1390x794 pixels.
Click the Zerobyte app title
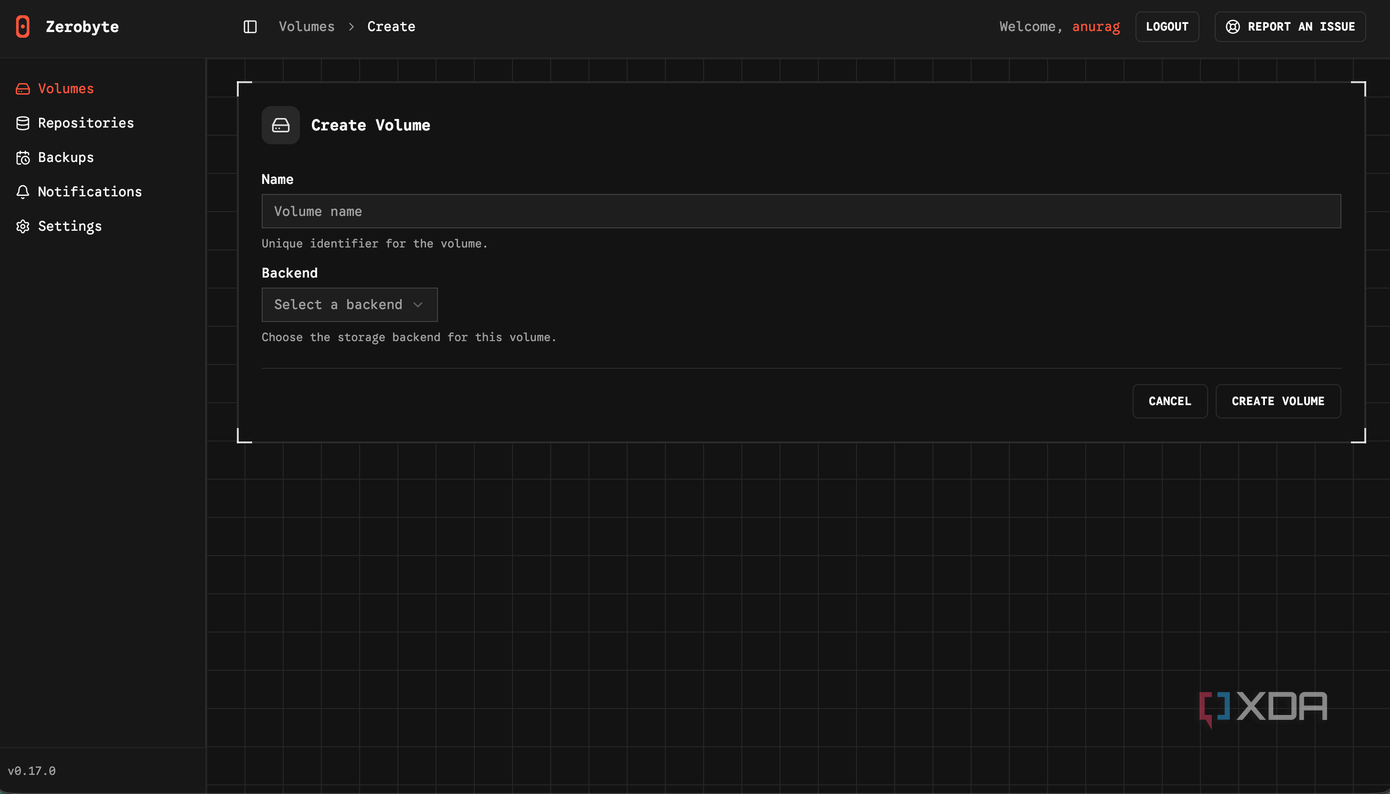click(82, 27)
